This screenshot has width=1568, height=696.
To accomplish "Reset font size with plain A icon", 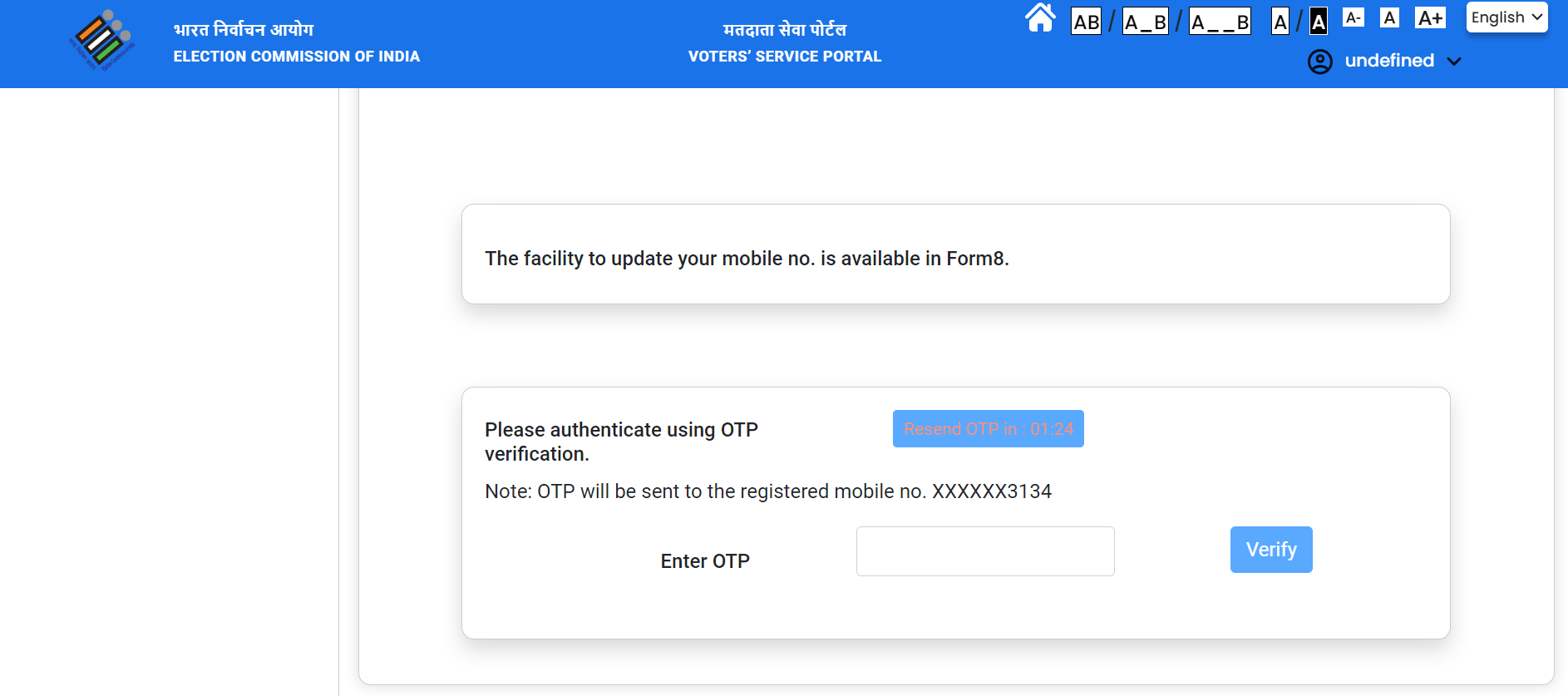I will pos(1389,17).
